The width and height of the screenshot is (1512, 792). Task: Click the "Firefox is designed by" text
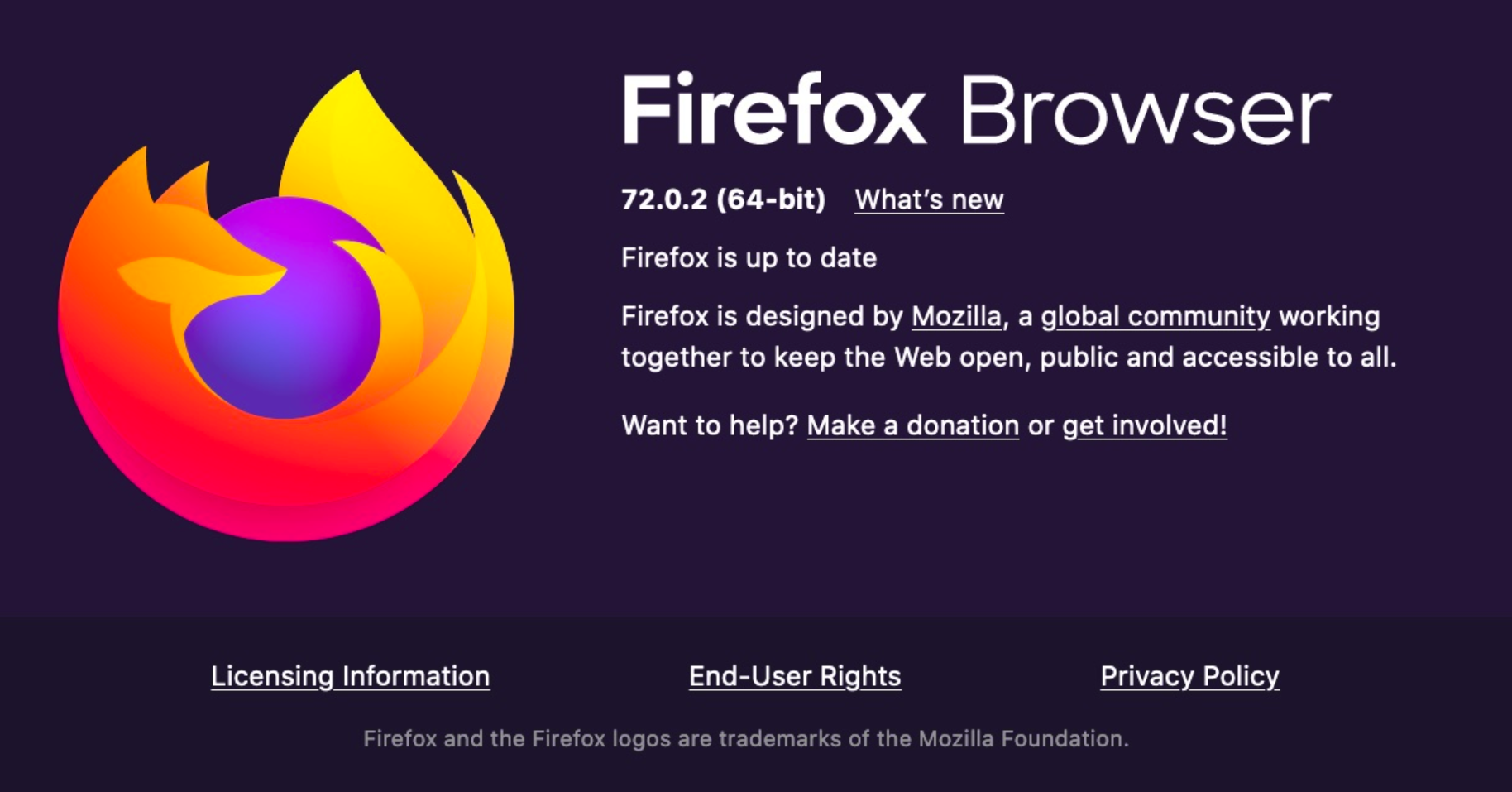click(x=761, y=316)
